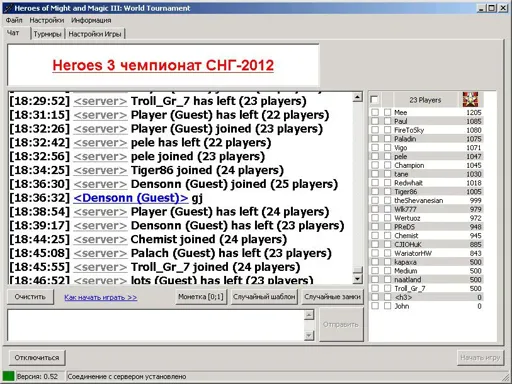Click the Монетка [0;1] button
This screenshot has width=512, height=384.
point(201,297)
